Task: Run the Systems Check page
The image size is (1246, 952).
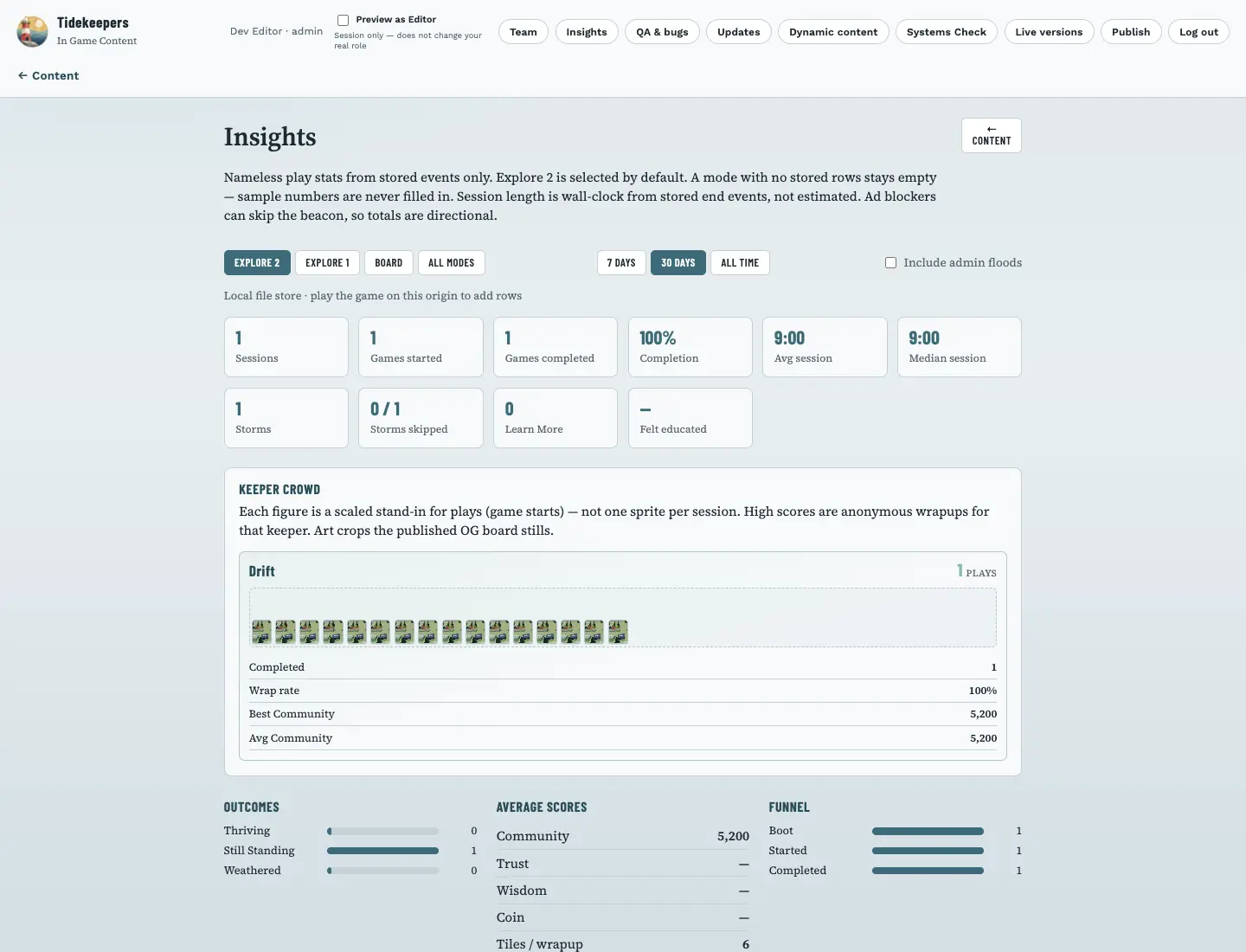Action: coord(947,32)
